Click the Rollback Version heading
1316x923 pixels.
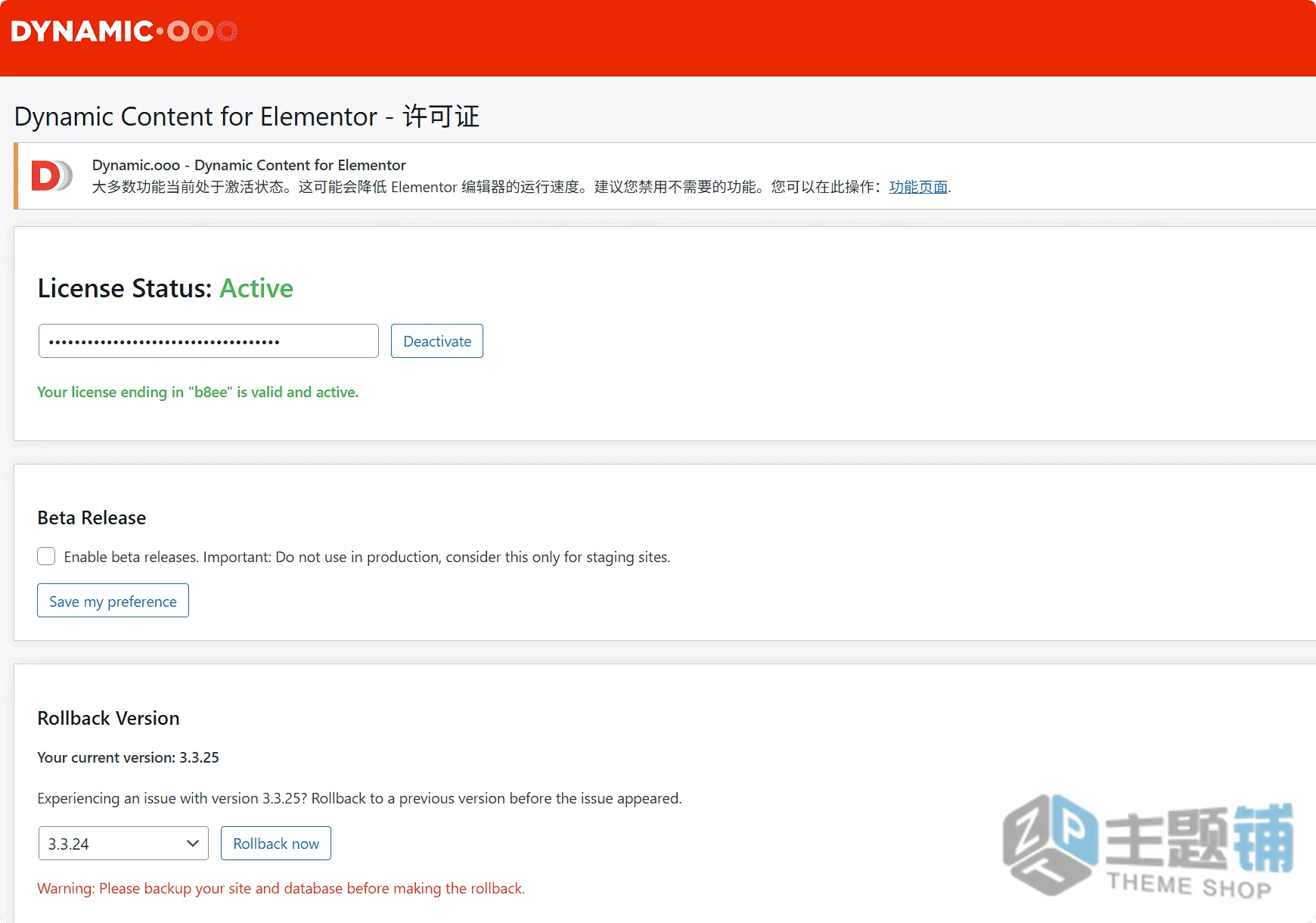[x=108, y=718]
